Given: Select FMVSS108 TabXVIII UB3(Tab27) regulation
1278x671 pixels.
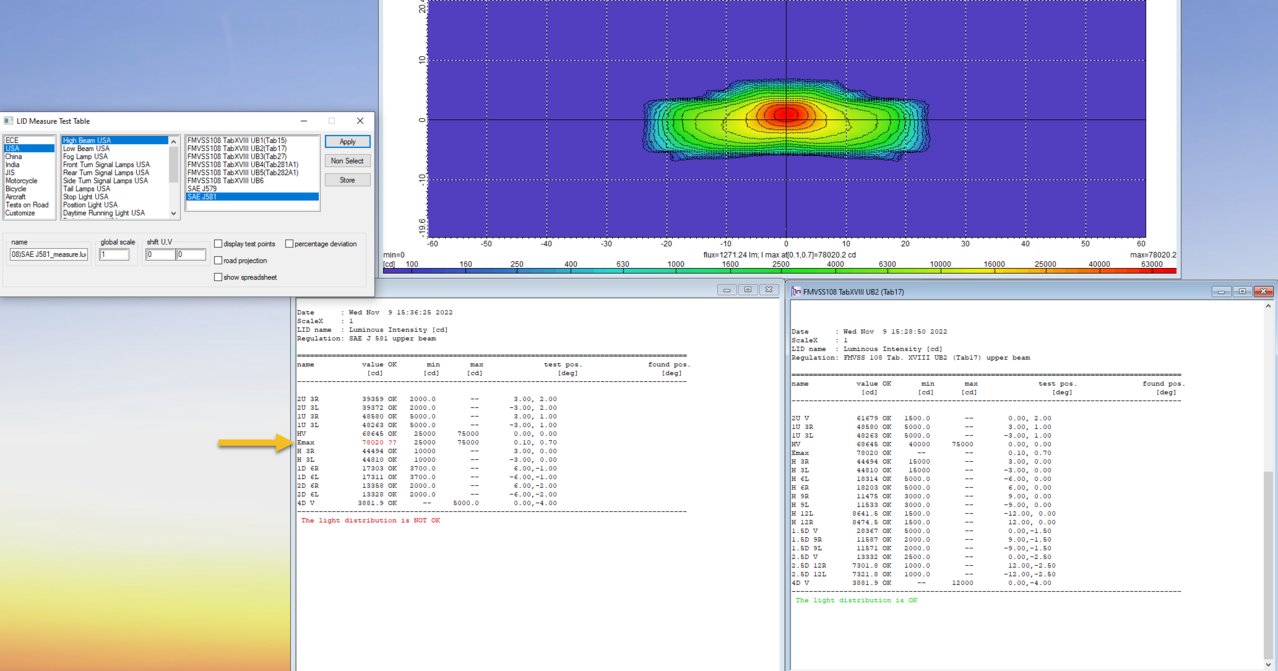Looking at the screenshot, I should tap(252, 156).
